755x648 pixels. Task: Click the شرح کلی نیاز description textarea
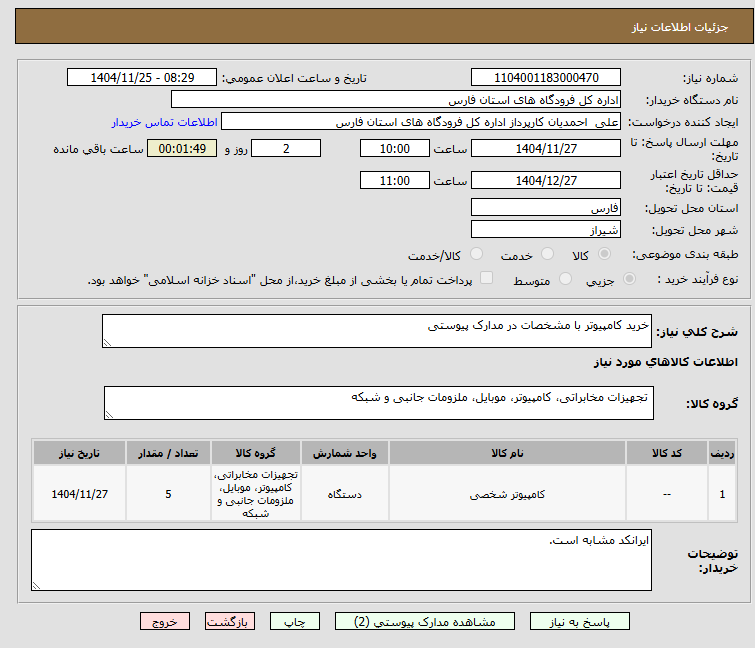coord(377,331)
